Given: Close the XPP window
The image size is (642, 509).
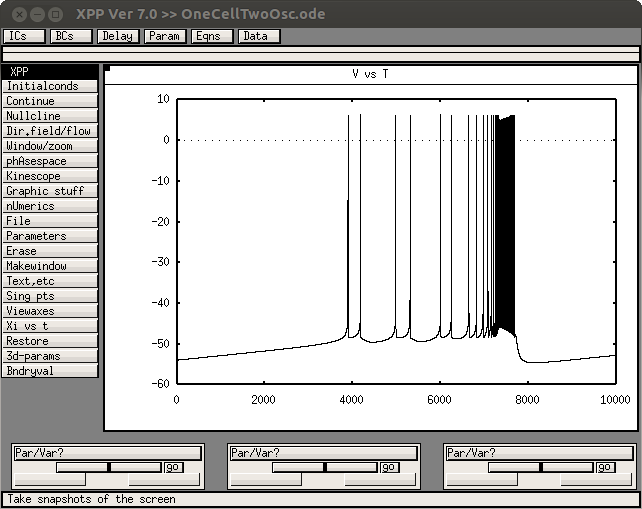Looking at the screenshot, I should (19, 14).
